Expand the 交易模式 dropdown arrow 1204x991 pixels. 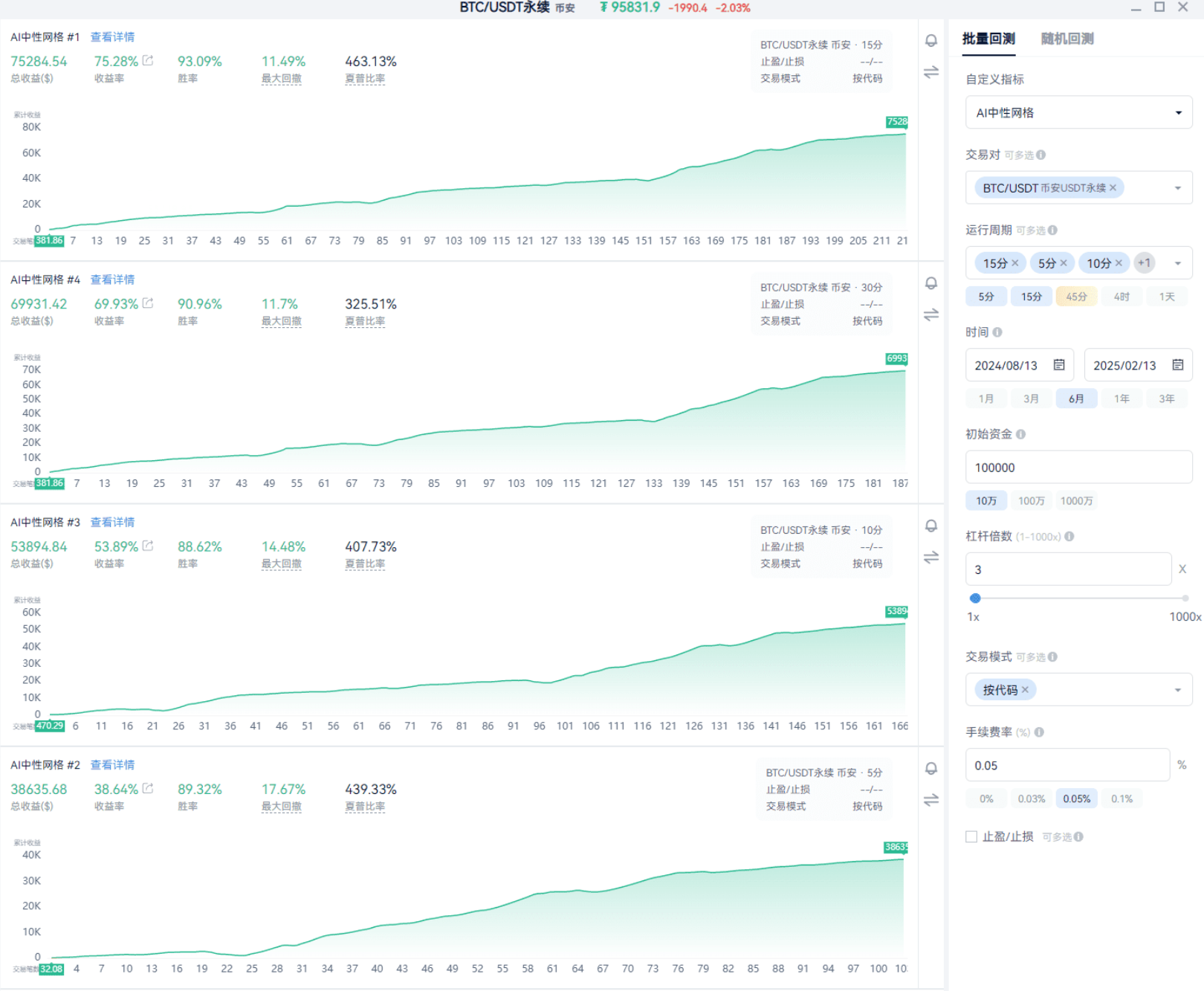tap(1178, 690)
